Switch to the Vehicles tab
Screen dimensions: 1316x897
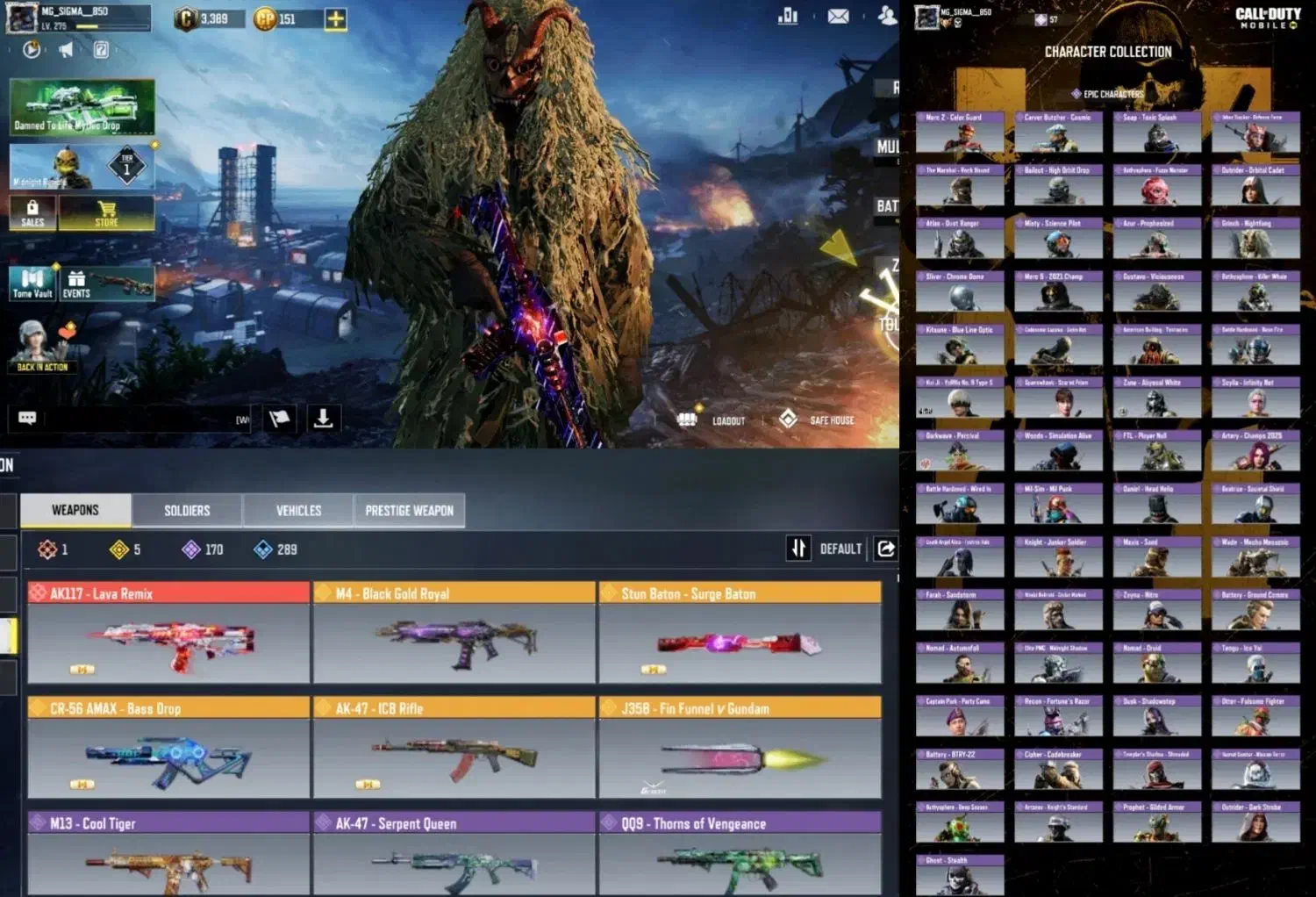[x=298, y=510]
